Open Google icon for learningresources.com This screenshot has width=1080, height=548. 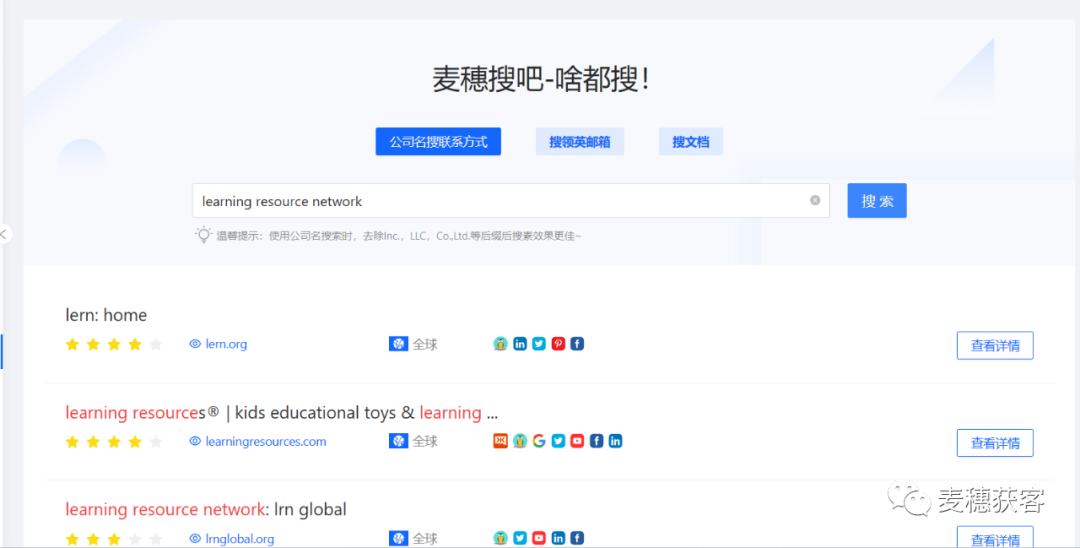click(x=539, y=441)
